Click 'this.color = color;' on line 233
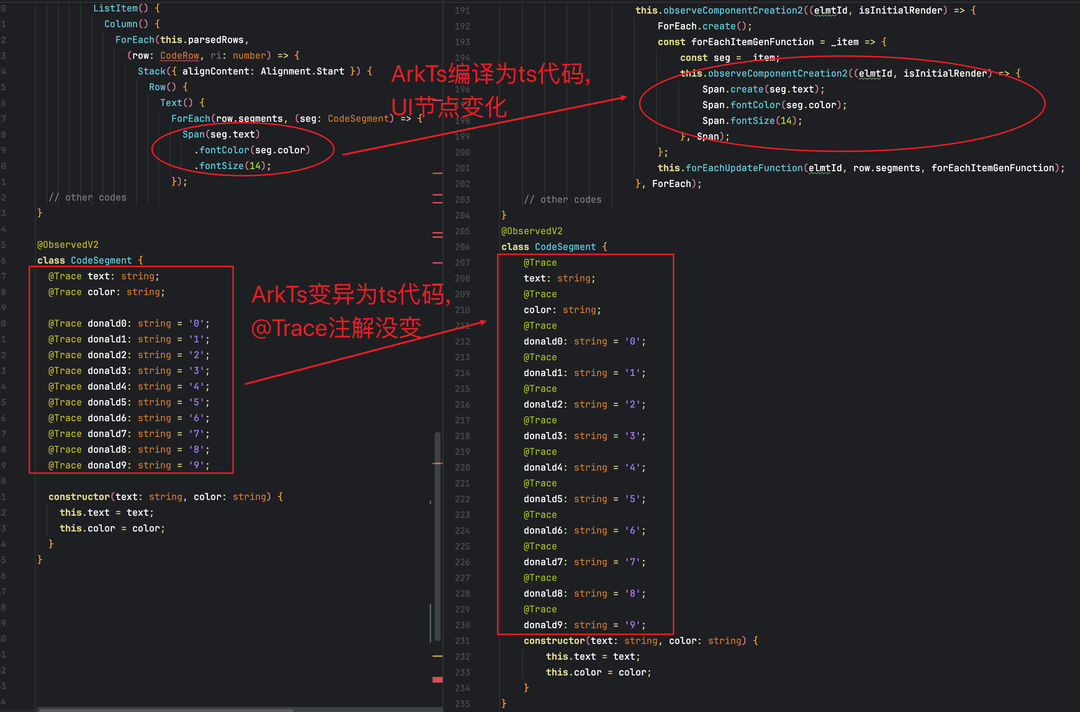Image resolution: width=1080 pixels, height=712 pixels. (x=599, y=673)
